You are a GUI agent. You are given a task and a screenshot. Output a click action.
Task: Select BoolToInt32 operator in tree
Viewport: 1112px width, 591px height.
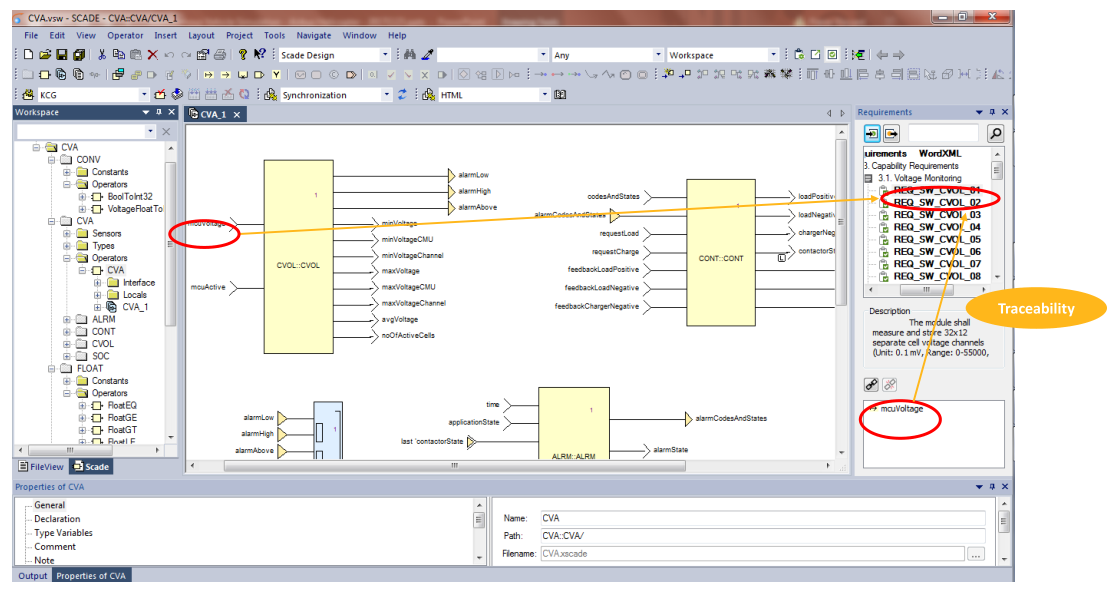tap(130, 197)
